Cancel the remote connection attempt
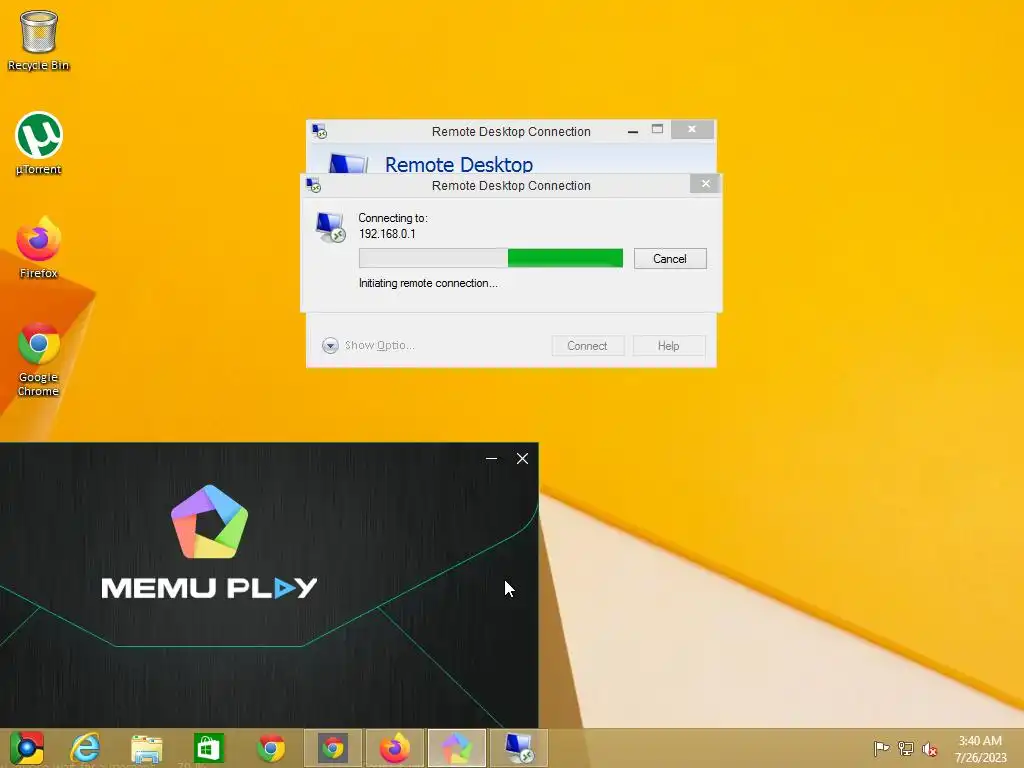The image size is (1024, 768). point(670,259)
